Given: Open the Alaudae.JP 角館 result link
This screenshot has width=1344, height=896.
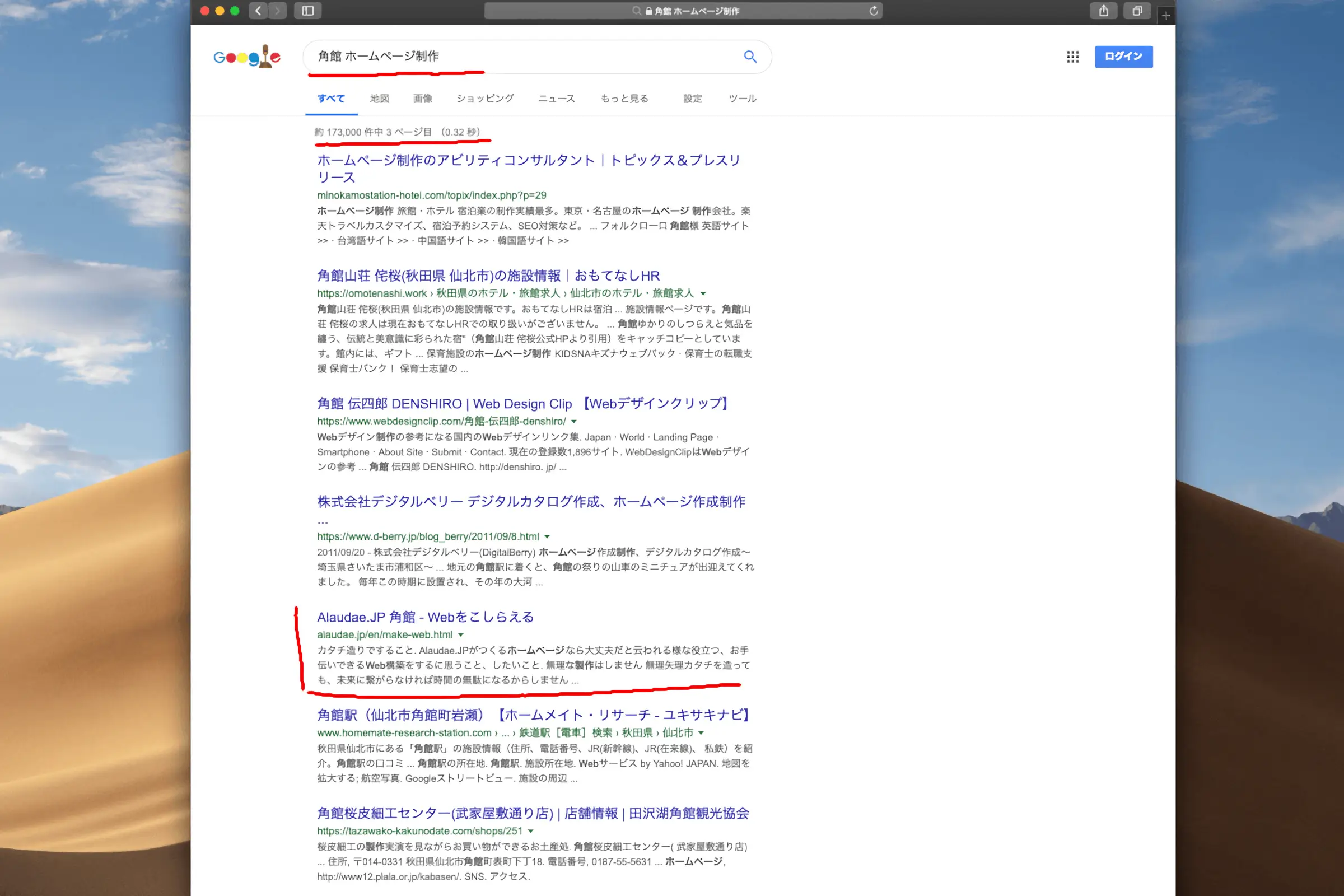Looking at the screenshot, I should pos(425,617).
